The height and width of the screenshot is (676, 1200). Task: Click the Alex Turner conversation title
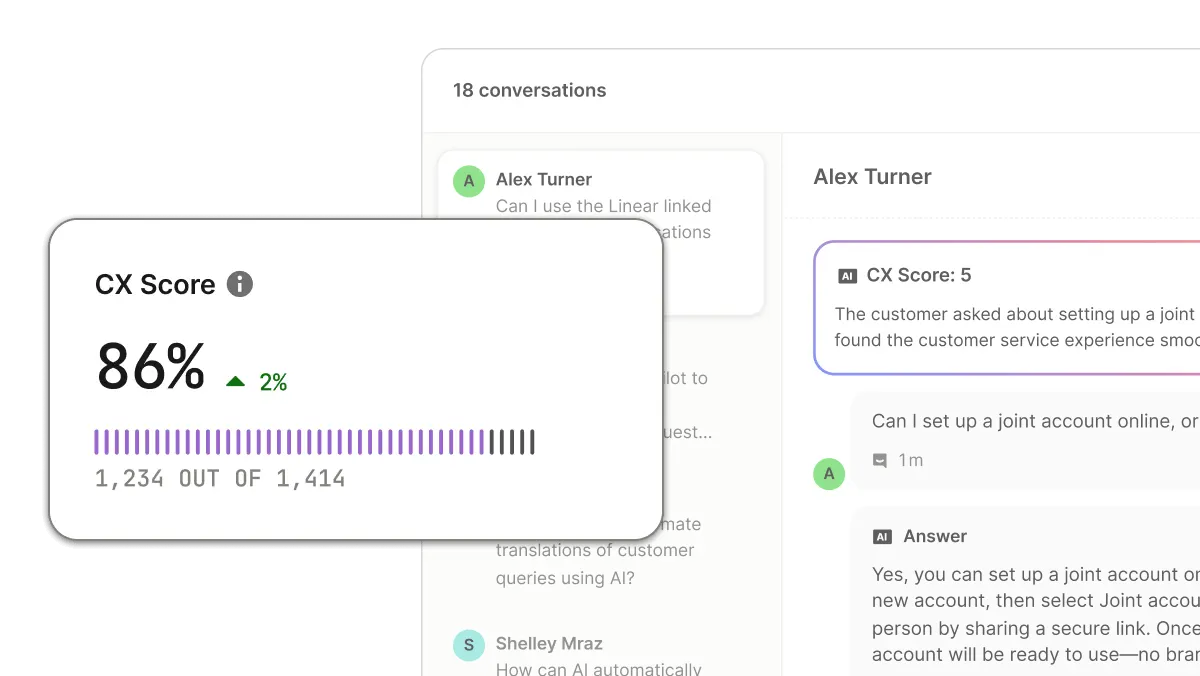click(872, 177)
